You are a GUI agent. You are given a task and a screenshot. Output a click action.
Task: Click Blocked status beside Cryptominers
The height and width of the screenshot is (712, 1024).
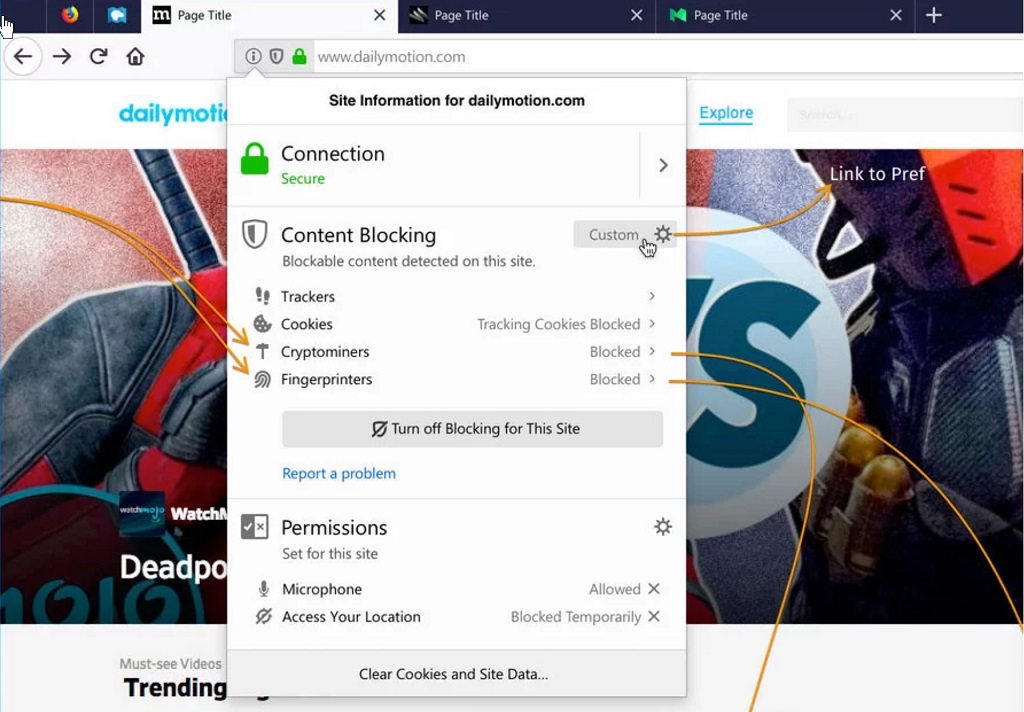click(615, 351)
